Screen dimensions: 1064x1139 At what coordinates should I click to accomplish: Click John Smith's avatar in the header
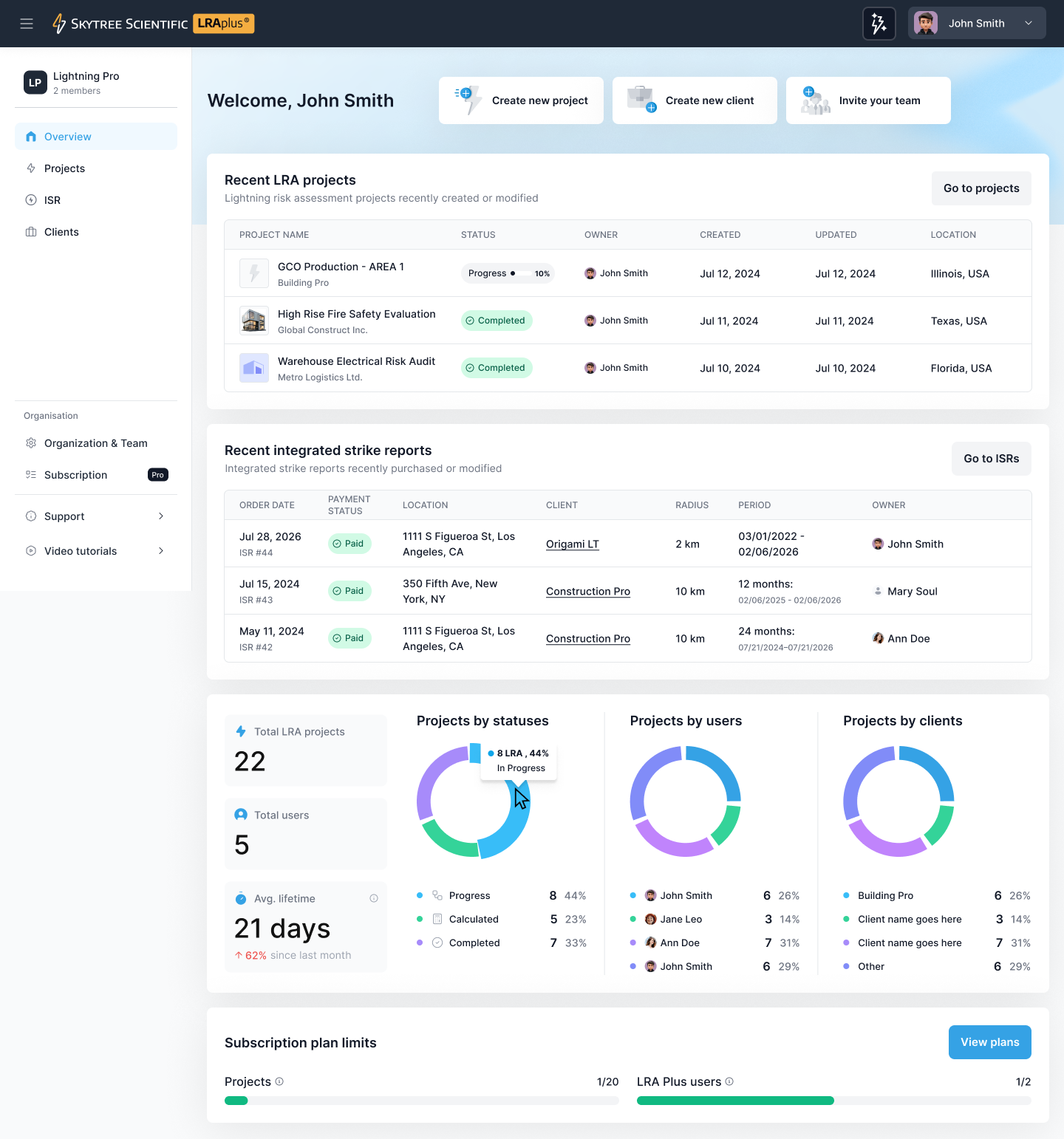click(x=926, y=24)
